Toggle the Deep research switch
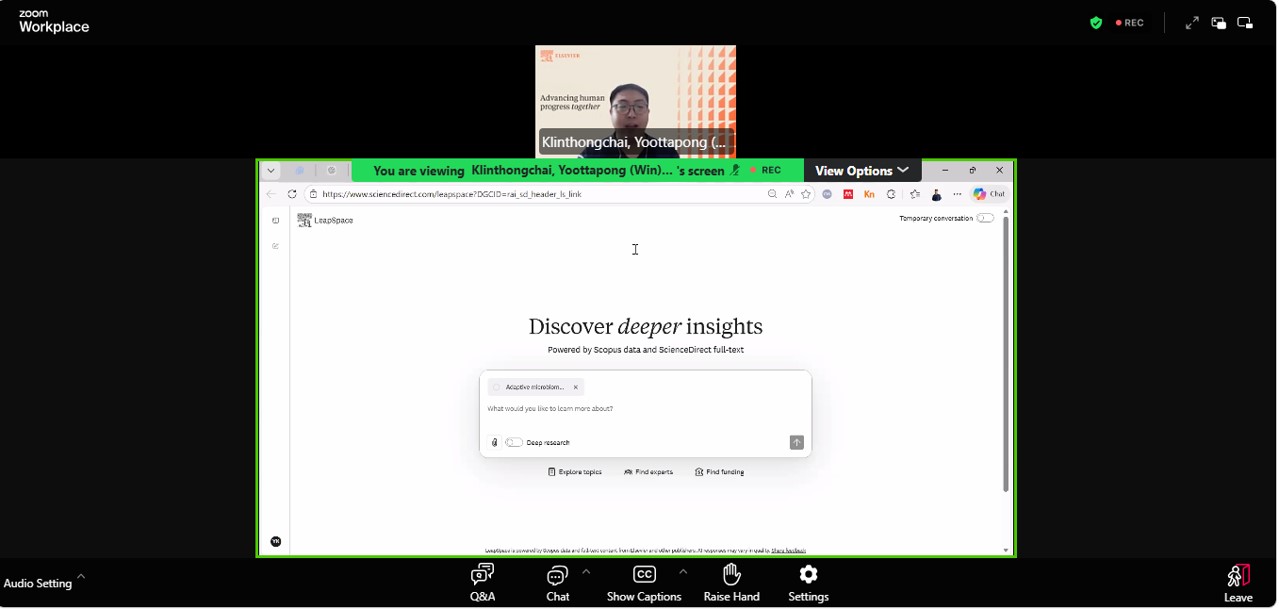The height and width of the screenshot is (609, 1279). point(514,443)
